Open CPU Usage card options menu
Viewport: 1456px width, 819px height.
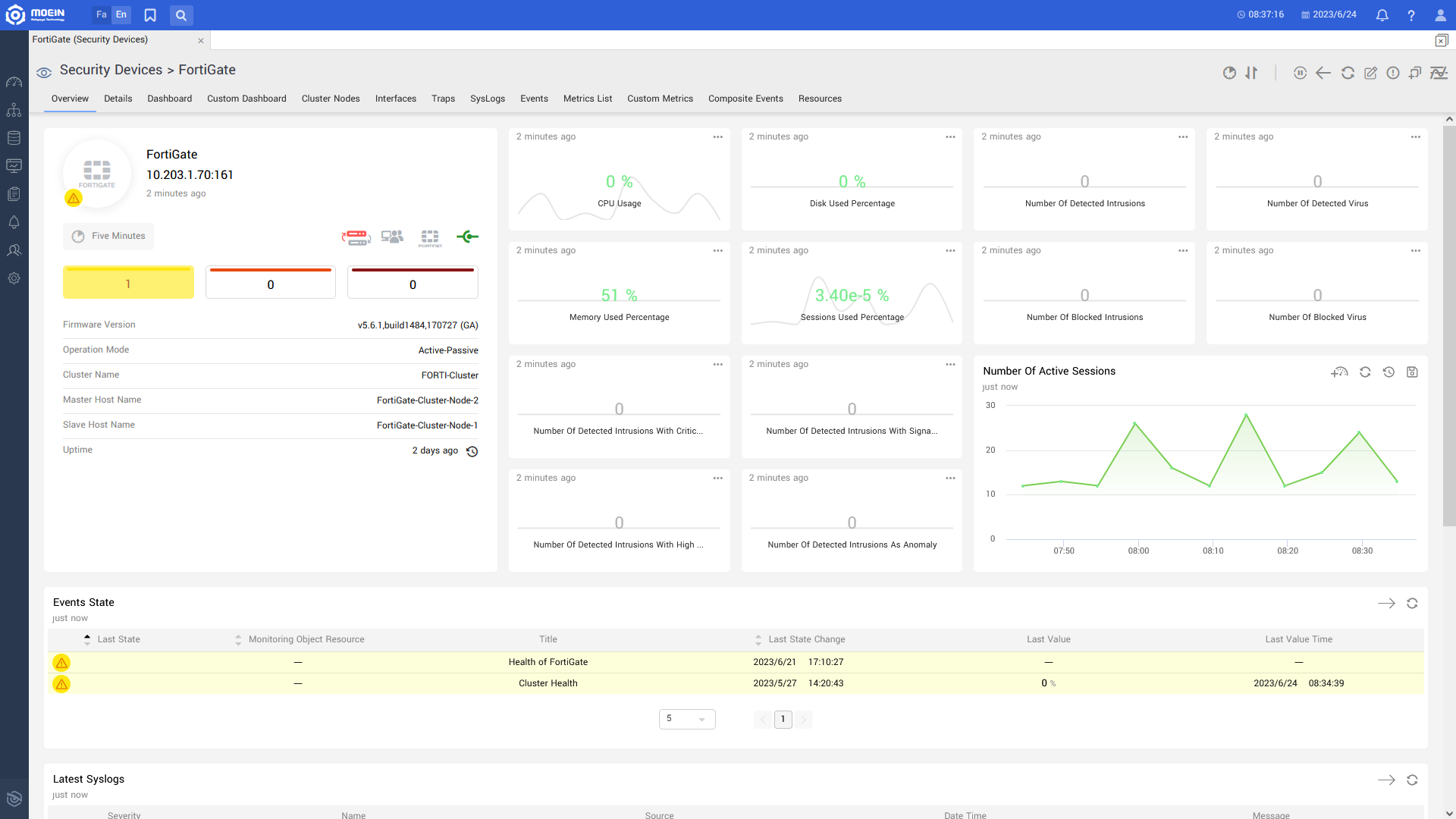(717, 137)
